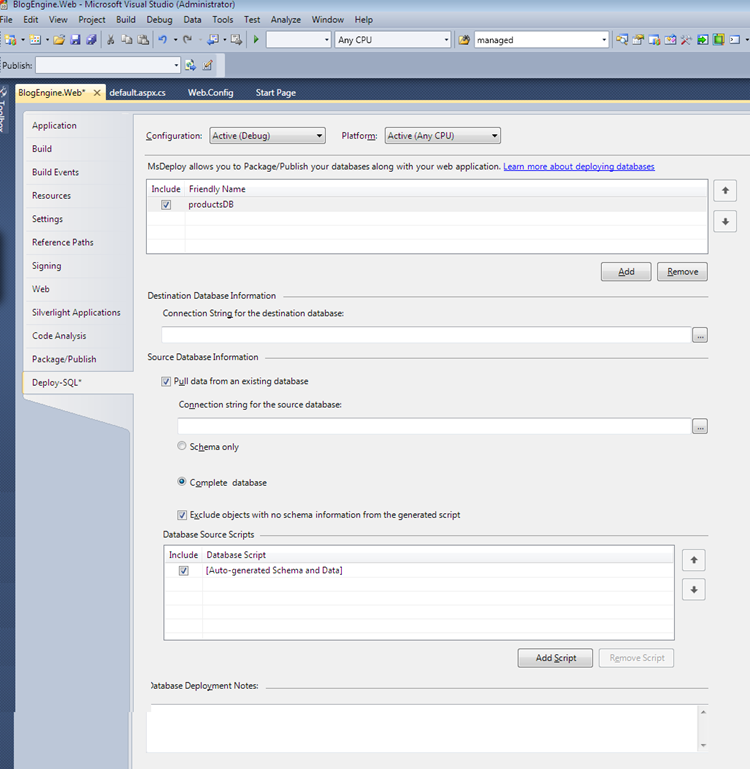Open the Configuration Active (Debug) dropdown

tap(267, 136)
